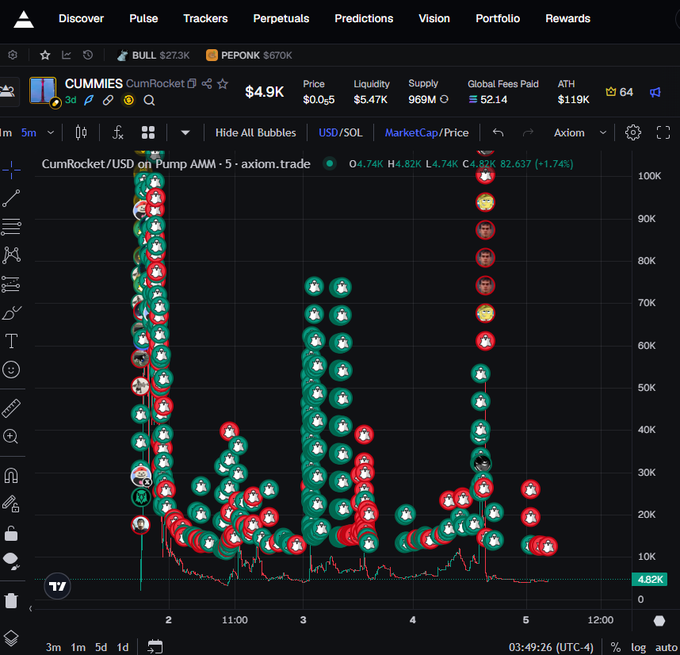Select the horizontal lines Fibonacci tool
680x655 pixels.
tap(11, 227)
